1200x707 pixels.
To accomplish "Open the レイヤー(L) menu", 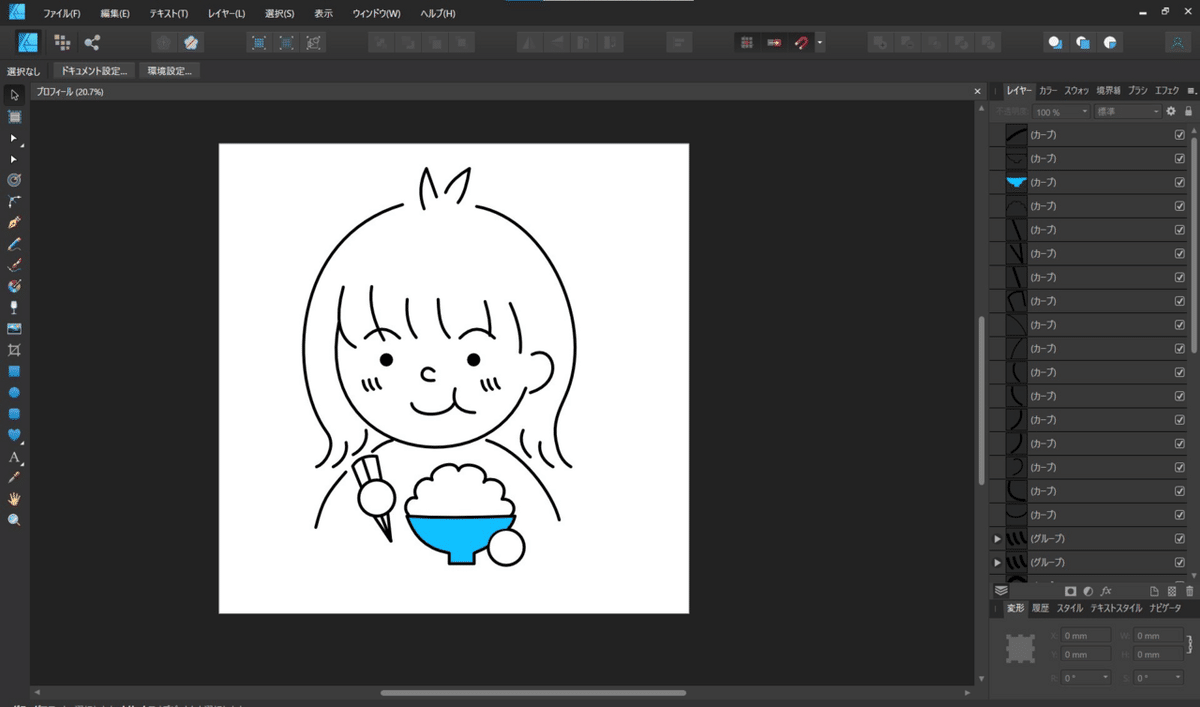I will (x=226, y=14).
